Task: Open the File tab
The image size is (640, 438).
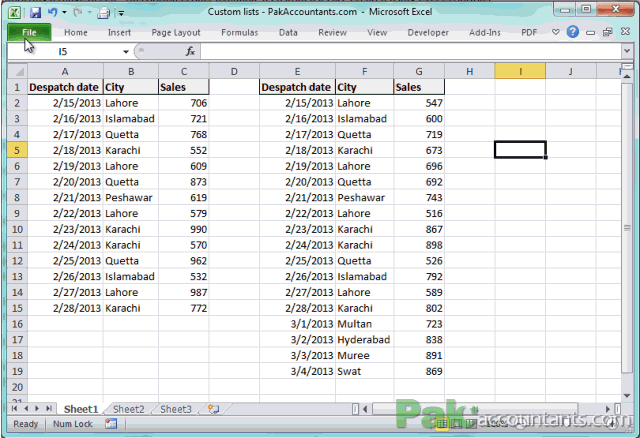Action: tap(29, 32)
